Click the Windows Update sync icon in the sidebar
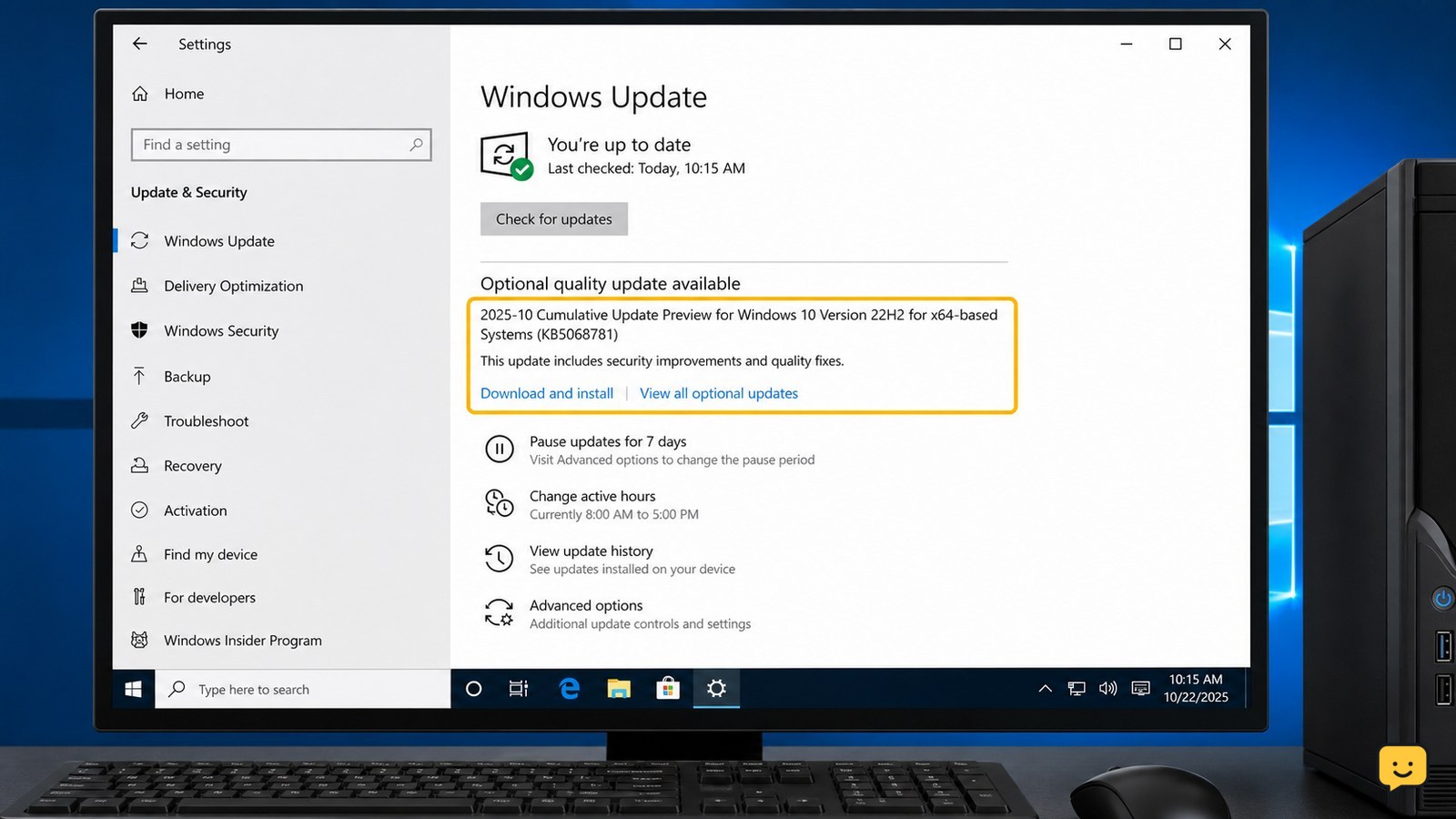The width and height of the screenshot is (1456, 819). 139,240
